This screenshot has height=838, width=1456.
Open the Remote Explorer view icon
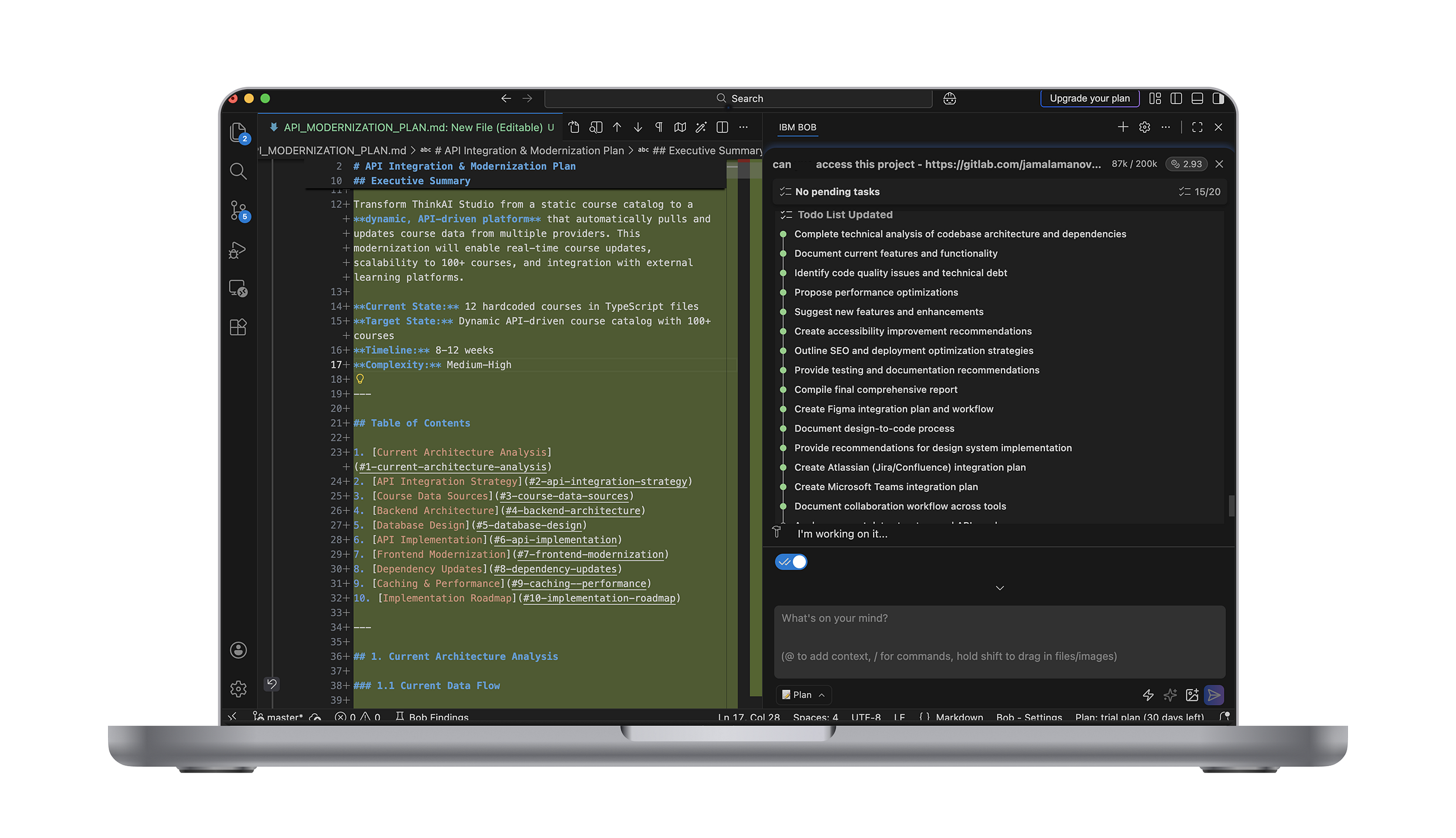pos(238,288)
